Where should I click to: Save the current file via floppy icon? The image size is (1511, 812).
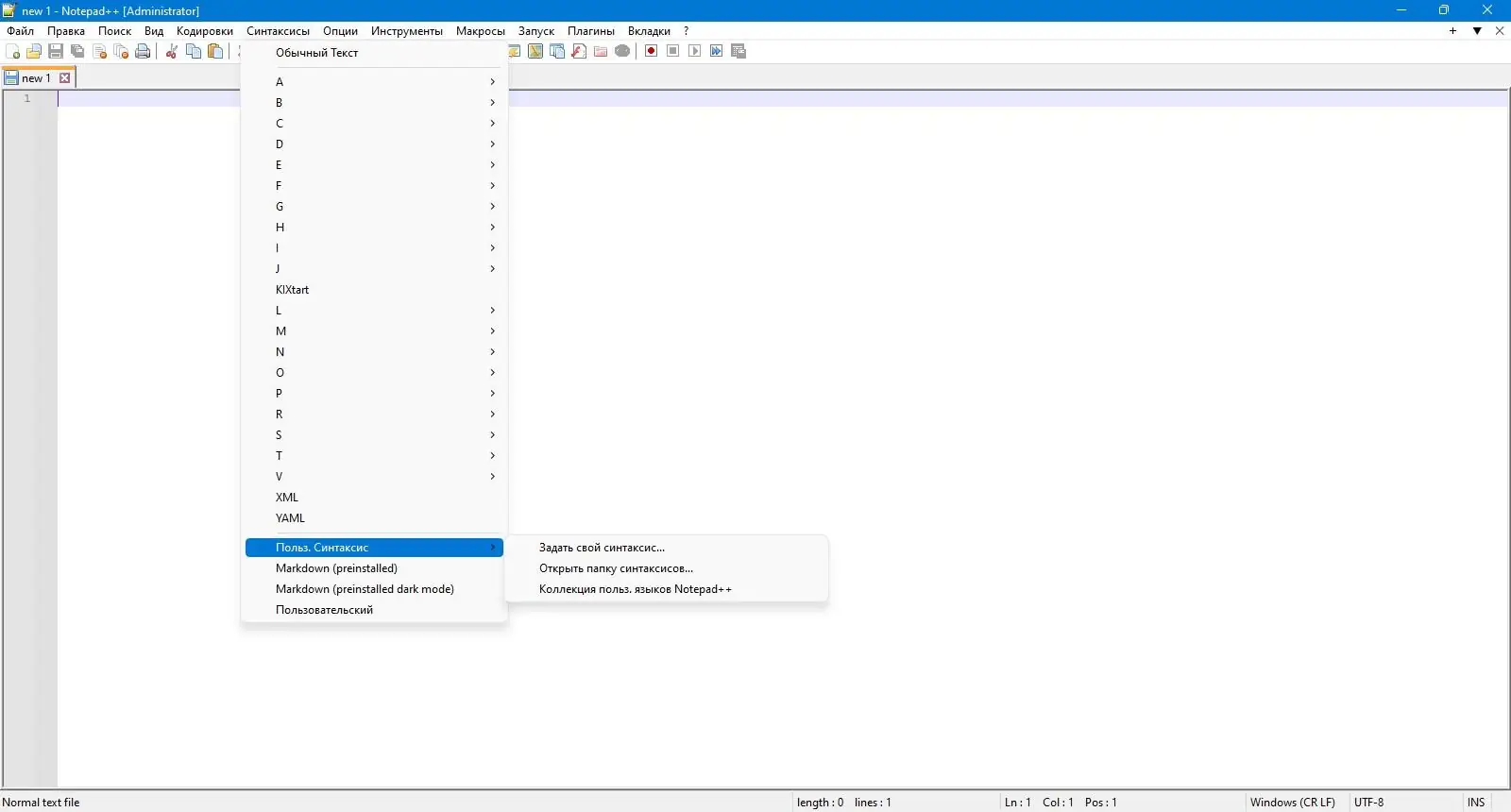click(56, 51)
